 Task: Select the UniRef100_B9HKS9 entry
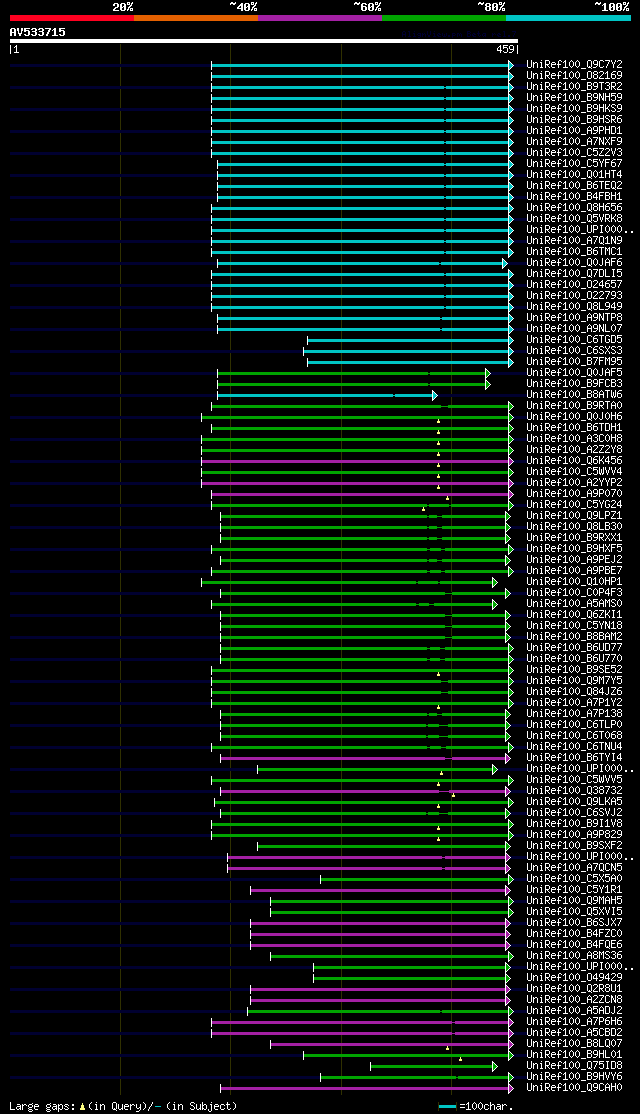[575, 109]
